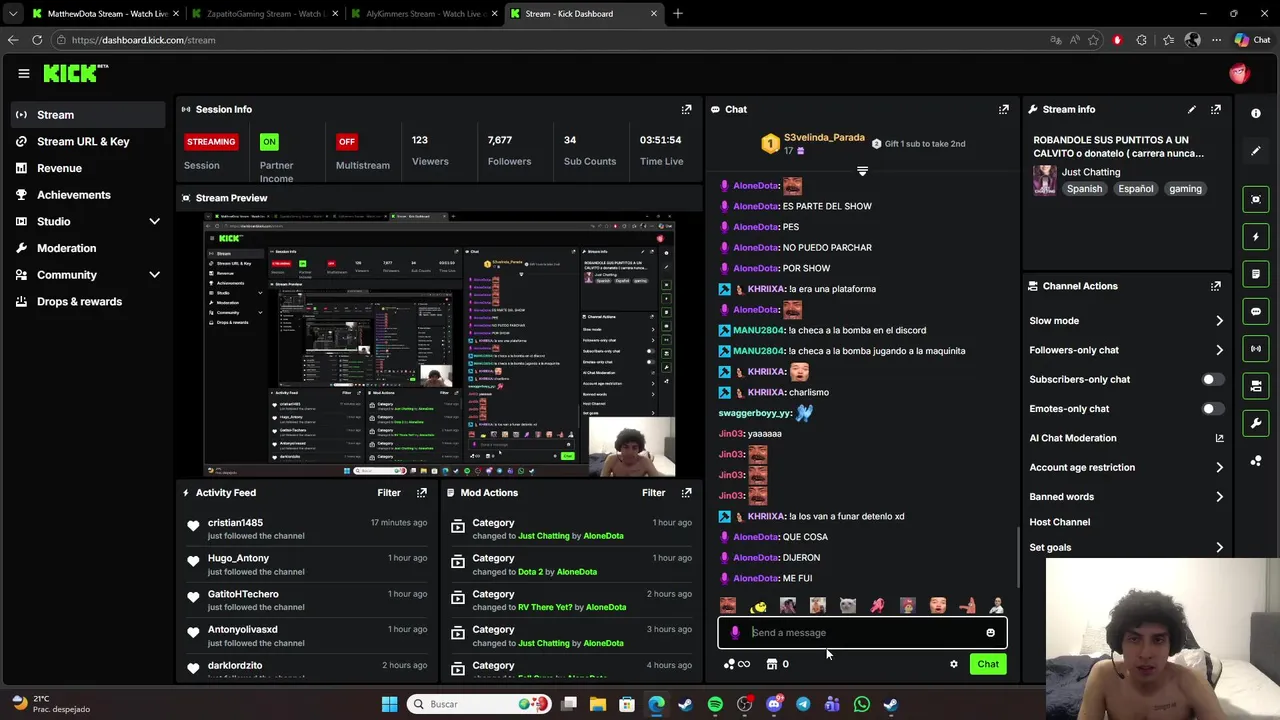Image resolution: width=1280 pixels, height=720 pixels.
Task: Expand the Community sidebar section
Action: pyautogui.click(x=154, y=275)
